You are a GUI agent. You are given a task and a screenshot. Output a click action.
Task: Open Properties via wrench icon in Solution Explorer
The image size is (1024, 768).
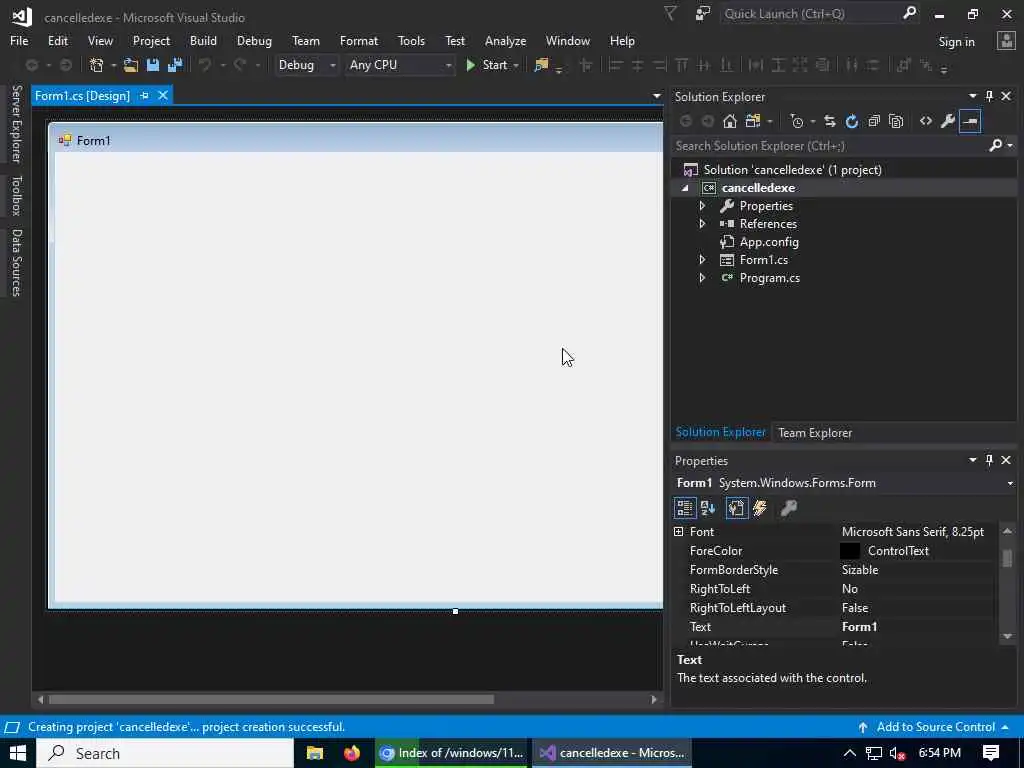948,121
